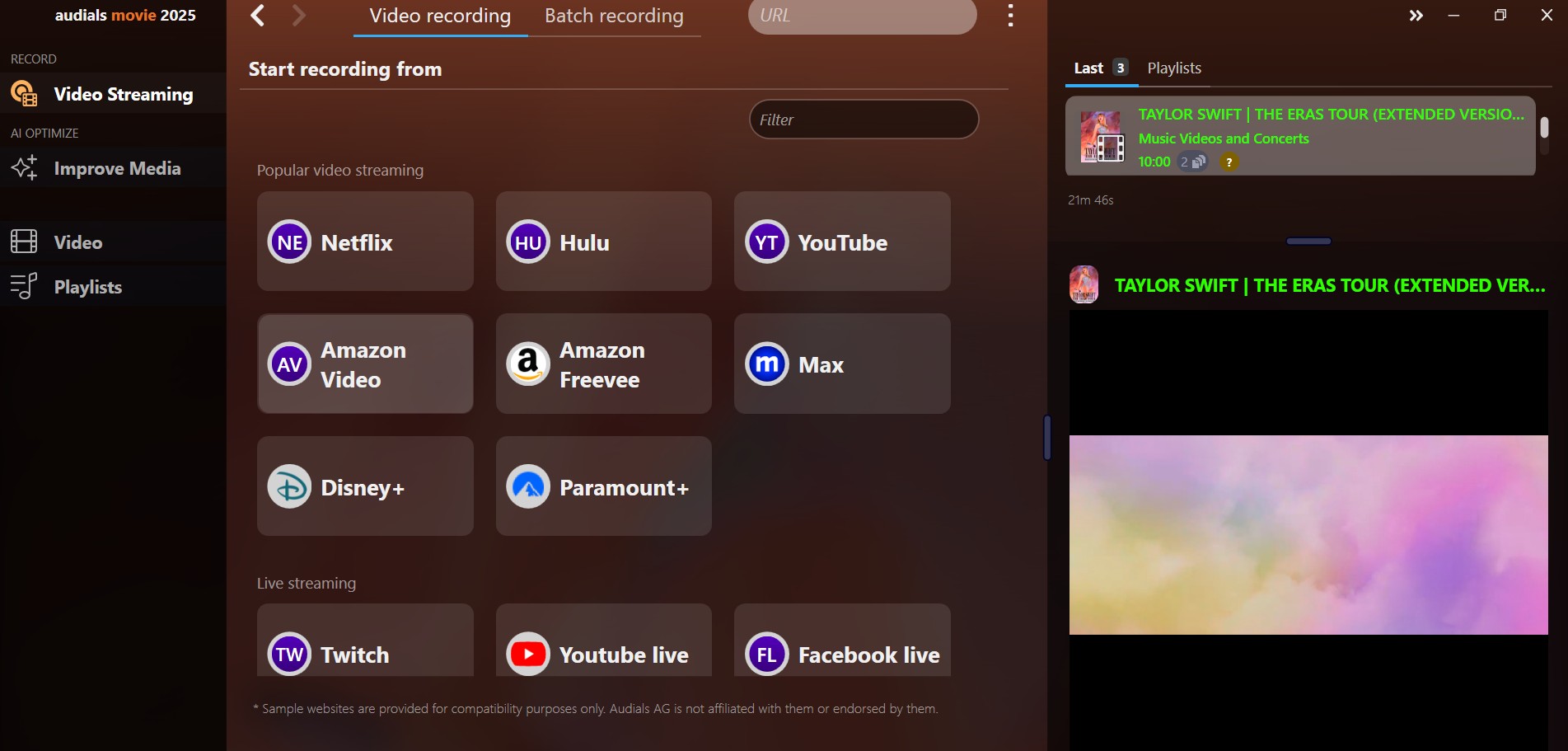The width and height of the screenshot is (1568, 751).
Task: Click the HU Hulu circle icon
Action: (528, 242)
